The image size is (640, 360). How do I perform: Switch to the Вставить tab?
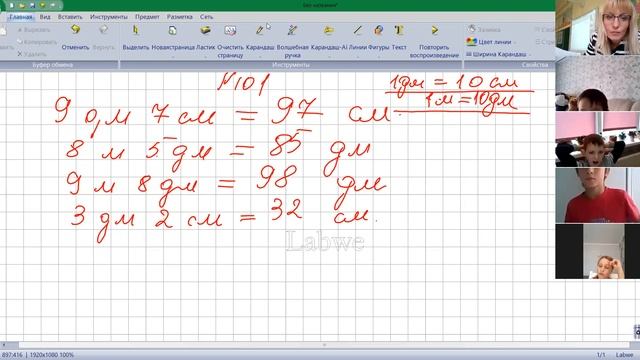(x=70, y=17)
